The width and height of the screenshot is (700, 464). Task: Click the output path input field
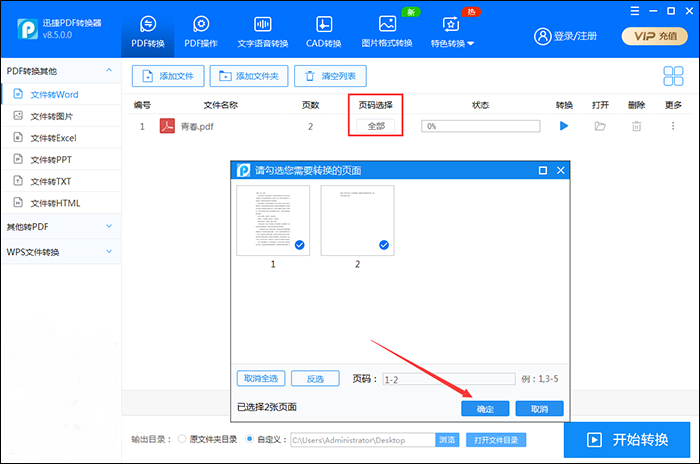[x=362, y=440]
